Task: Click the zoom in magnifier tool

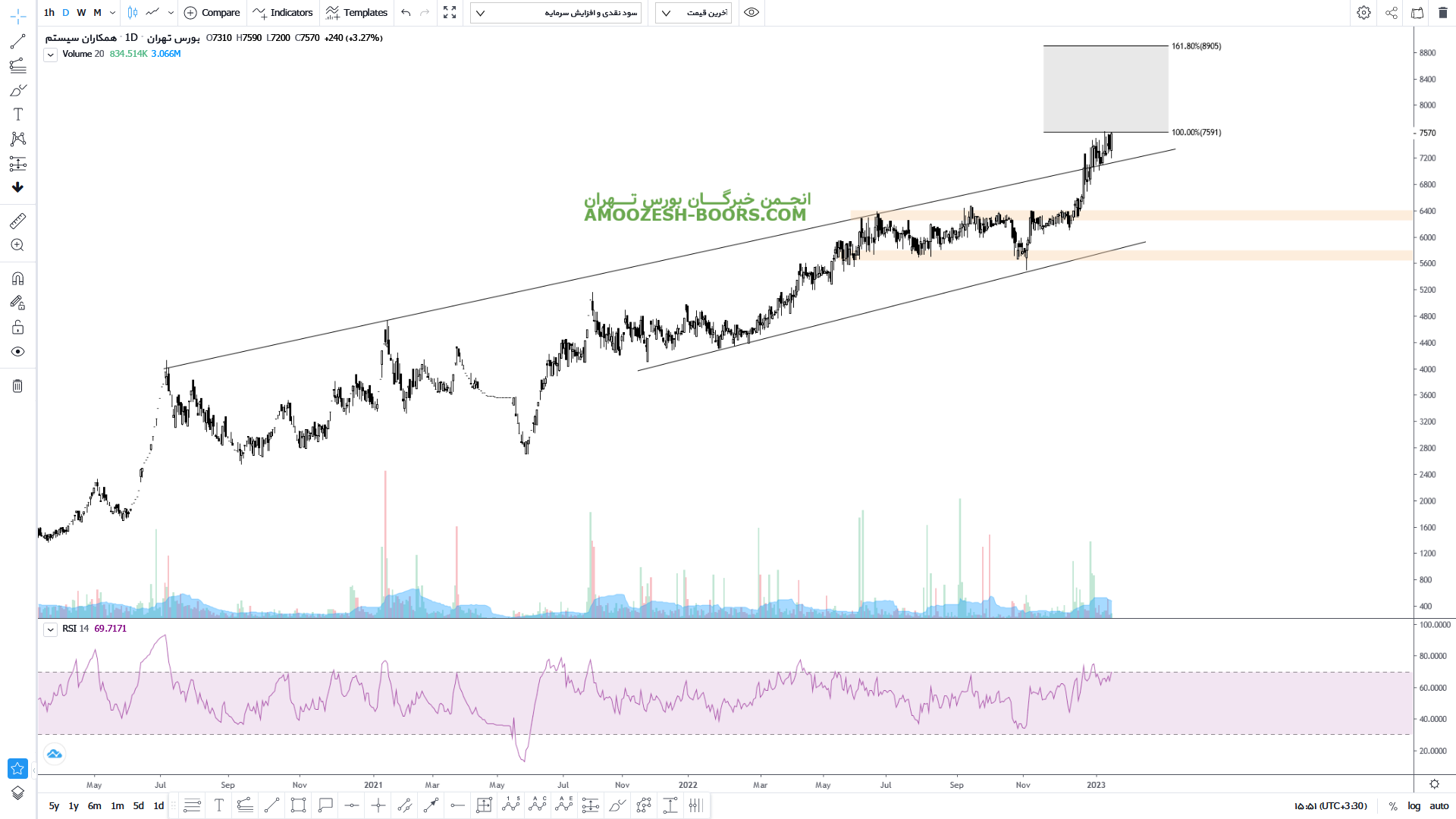Action: [18, 245]
